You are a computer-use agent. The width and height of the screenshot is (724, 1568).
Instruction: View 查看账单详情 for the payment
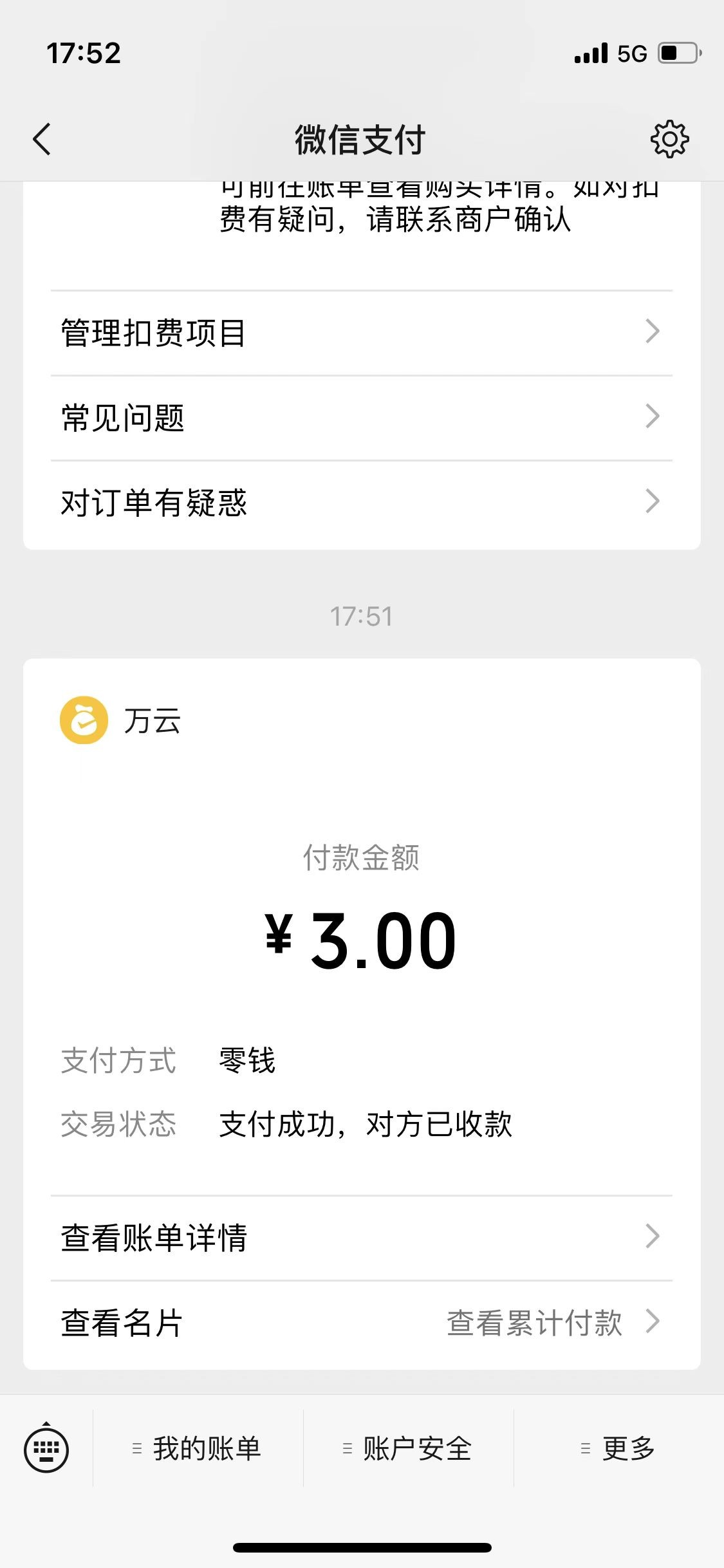360,1237
